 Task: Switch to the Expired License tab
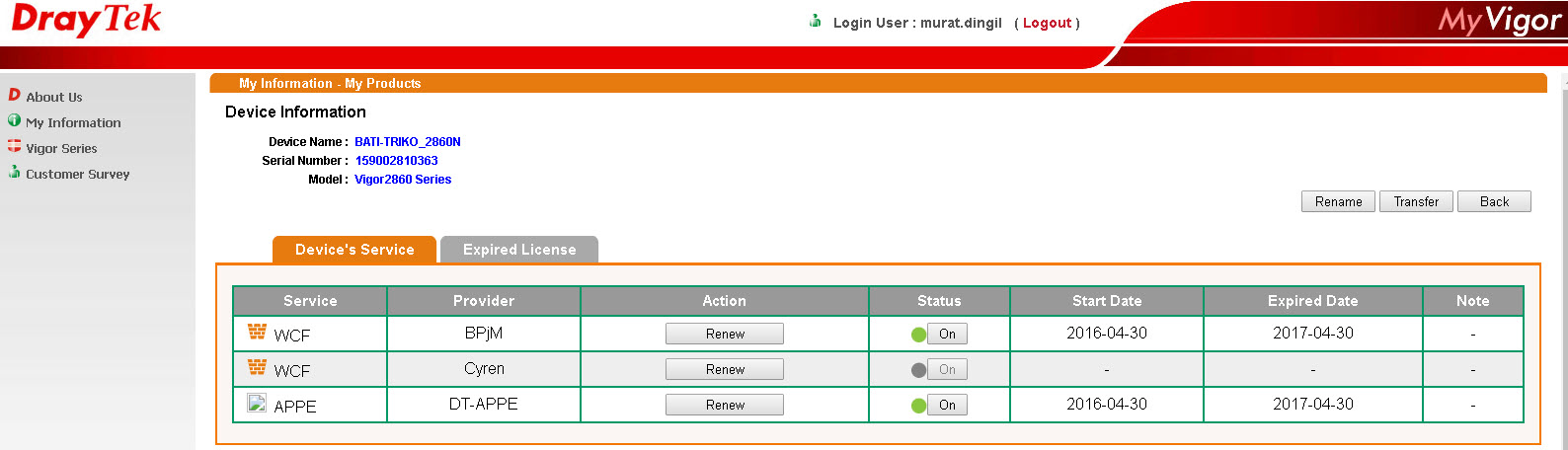click(519, 250)
